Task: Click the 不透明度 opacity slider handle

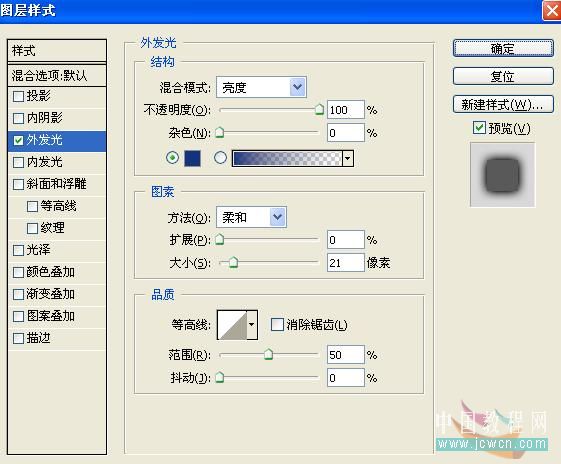Action: (x=319, y=109)
